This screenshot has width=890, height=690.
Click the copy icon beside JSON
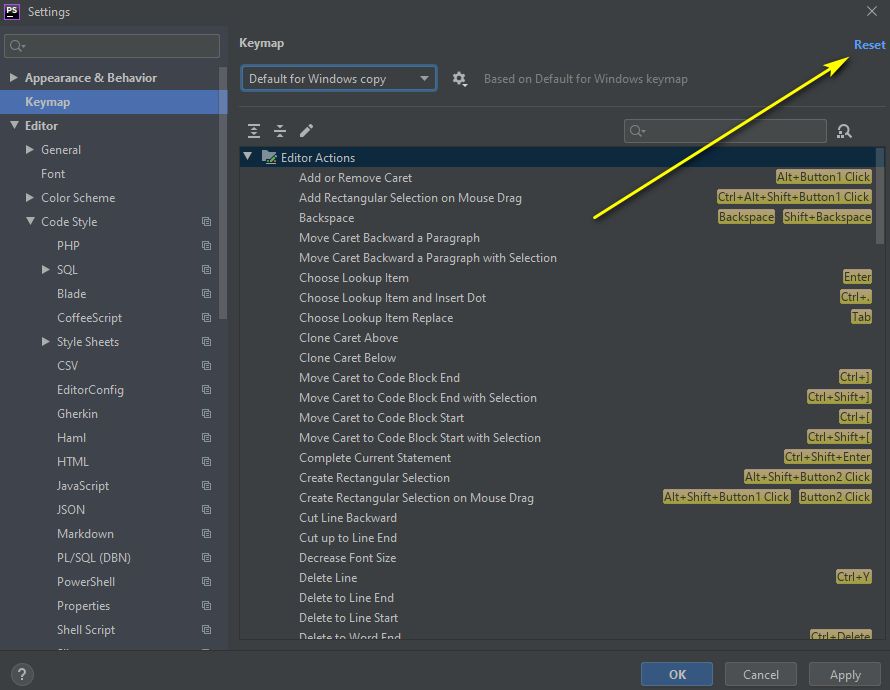[207, 510]
